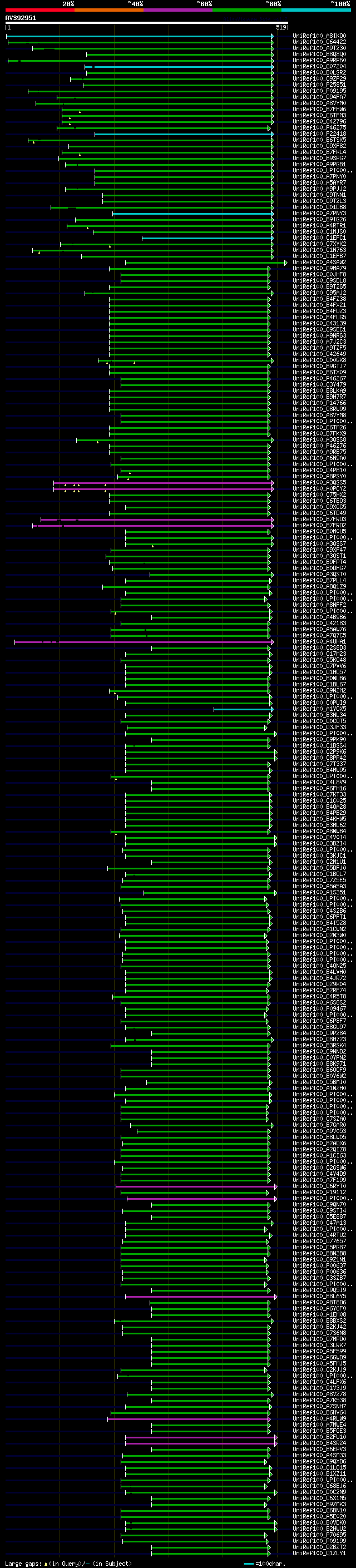Image resolution: width=356 pixels, height=1568 pixels.
Task: Click the 519 query end position label
Action: pos(281,27)
